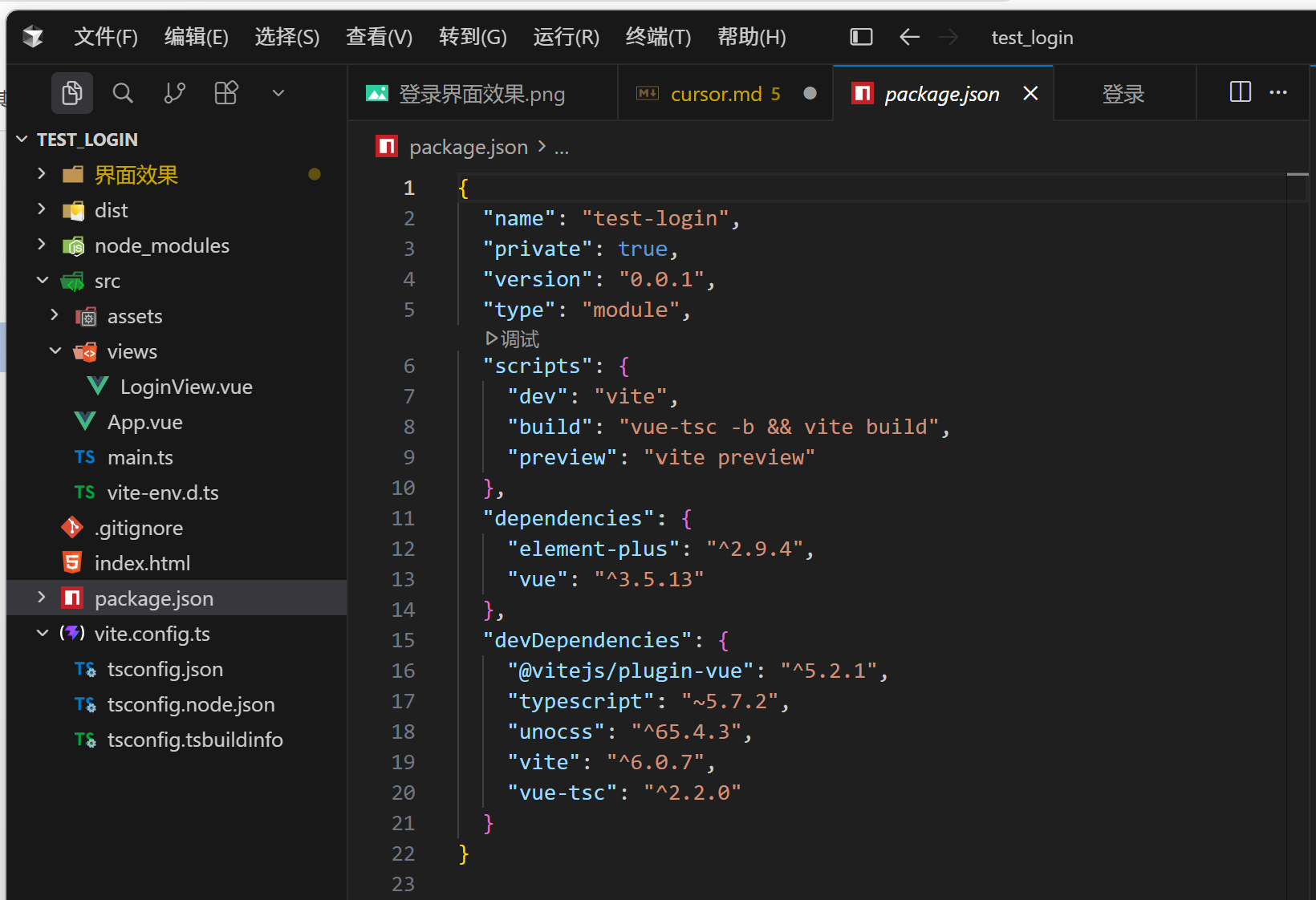Open LoginView.vue in the explorer
This screenshot has width=1316, height=900.
[186, 387]
